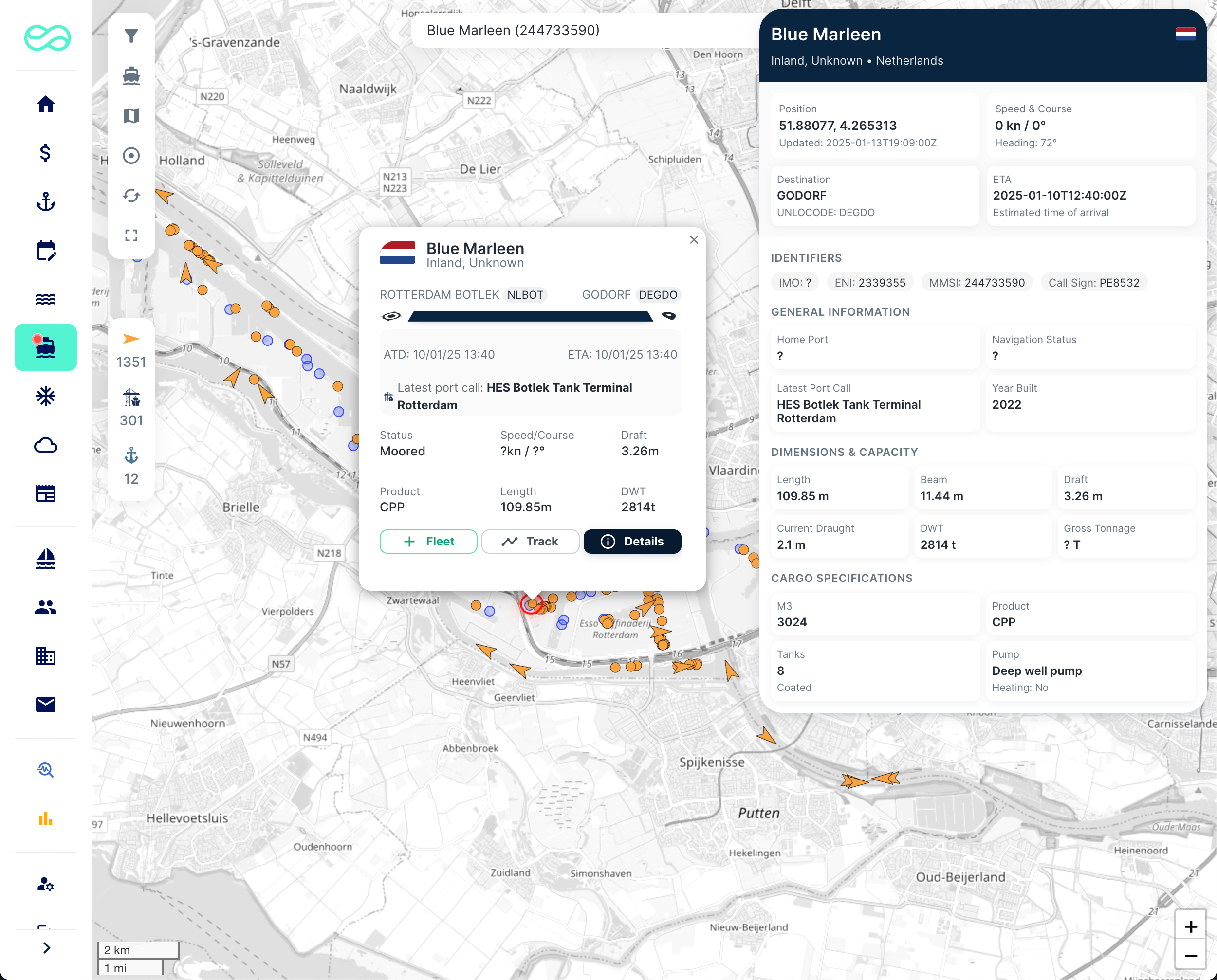Click the Track button
The width and height of the screenshot is (1217, 980).
coord(530,542)
